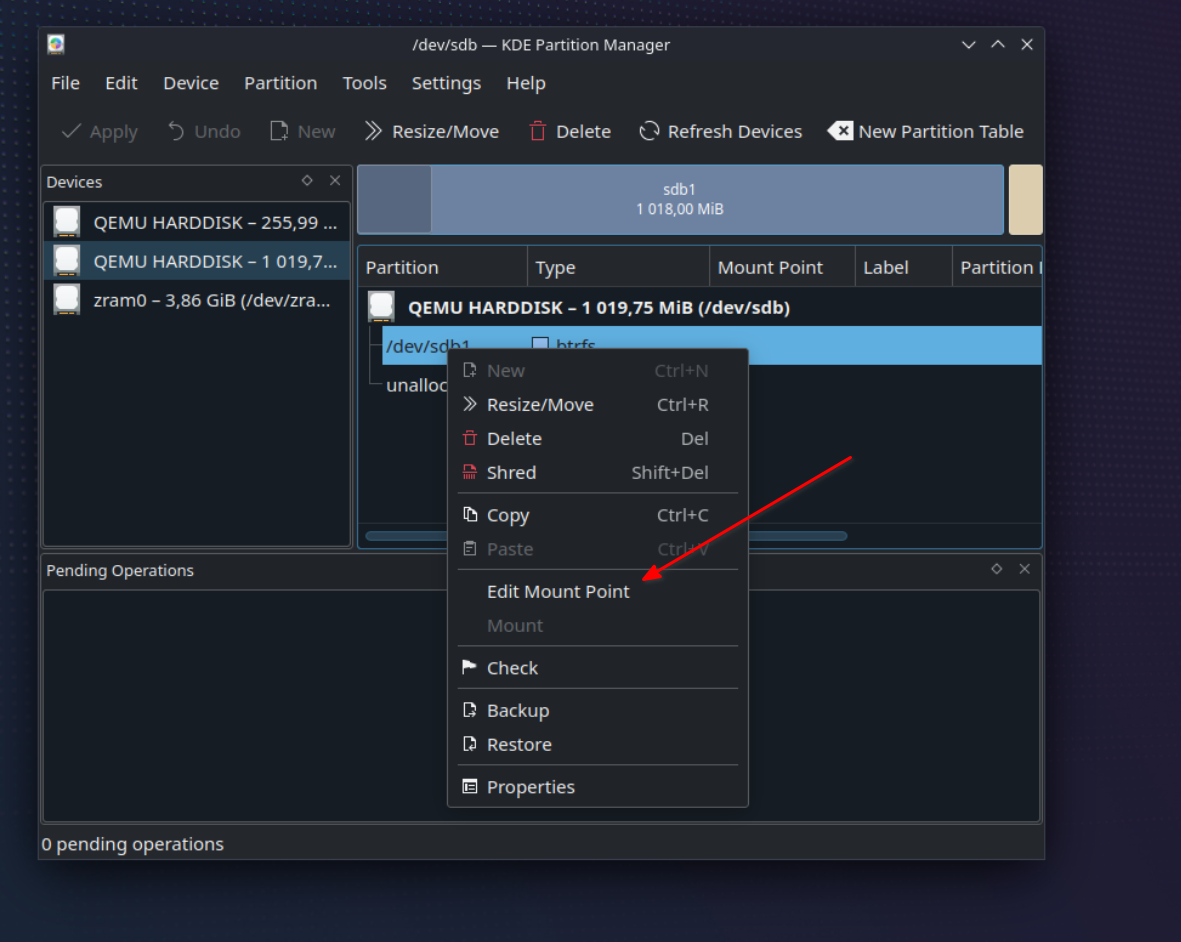This screenshot has width=1181, height=942.
Task: Click the Copy icon in the context menu
Action: click(x=470, y=514)
